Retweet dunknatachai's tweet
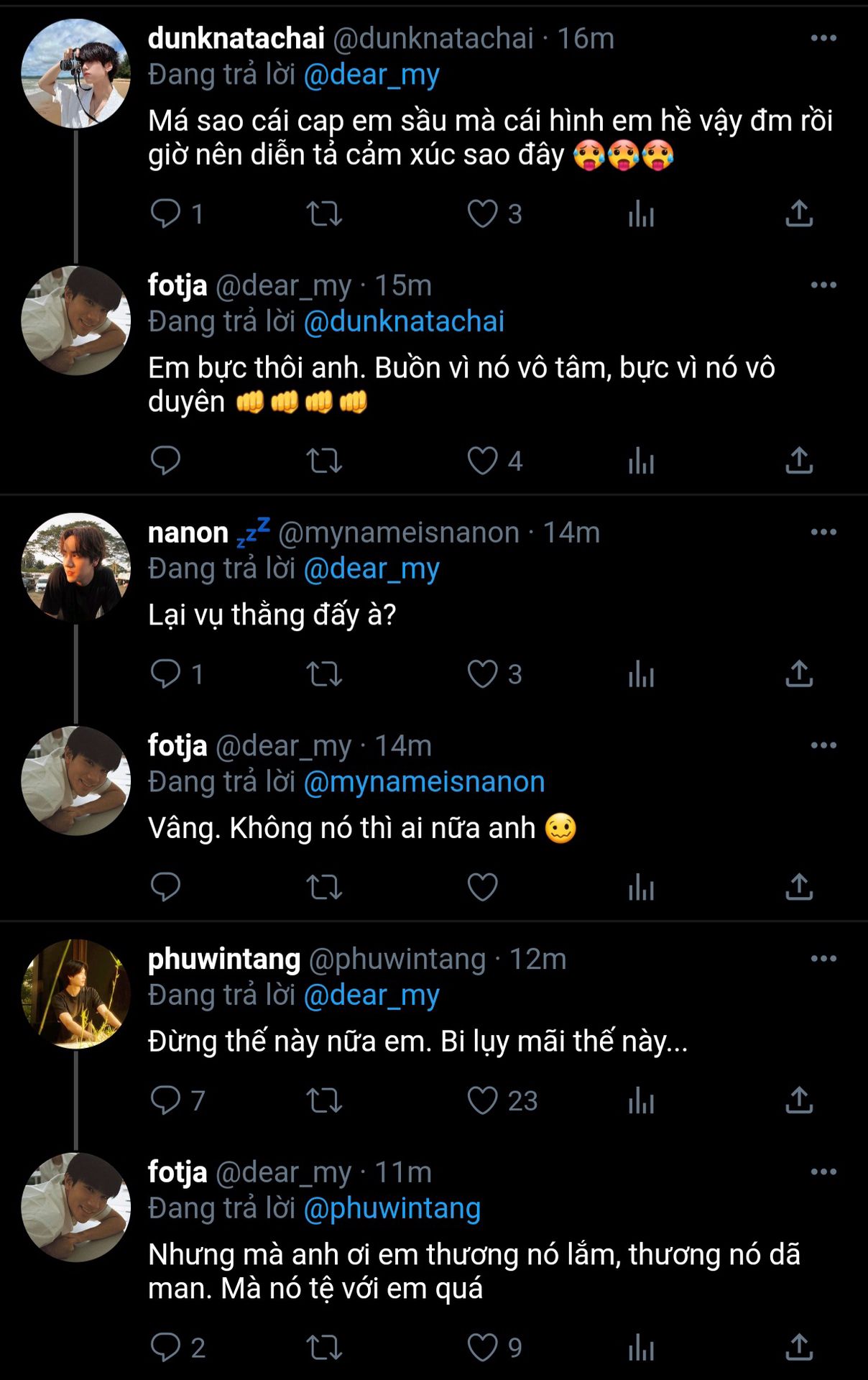 pyautogui.click(x=324, y=213)
